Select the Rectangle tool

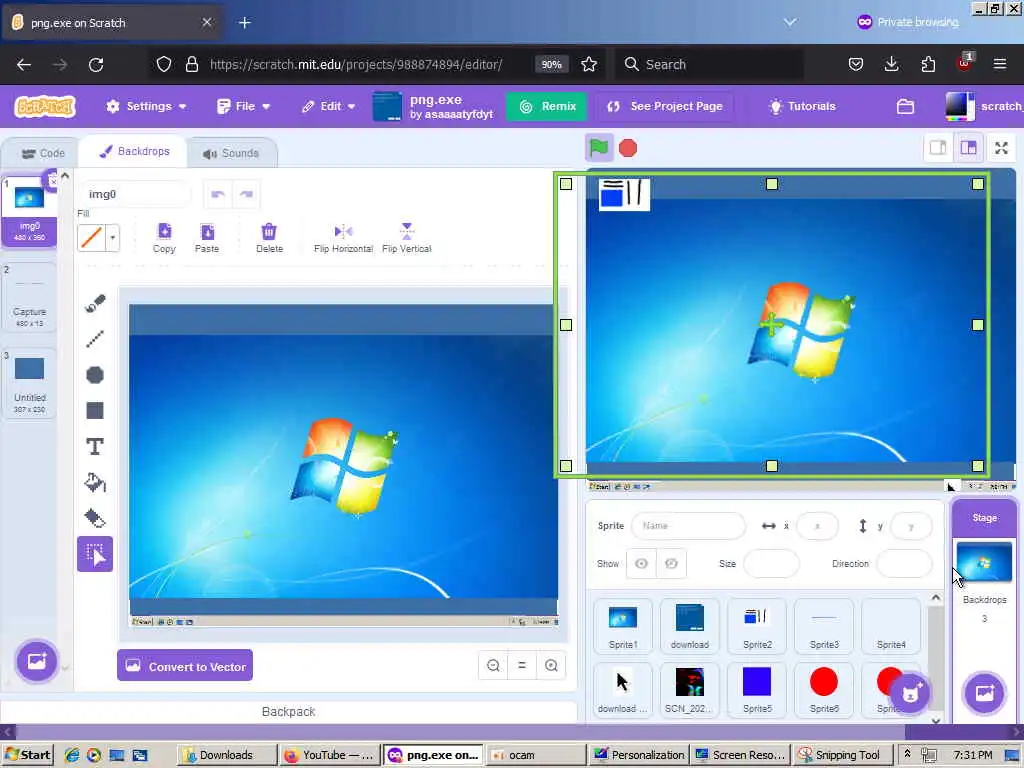(x=95, y=410)
